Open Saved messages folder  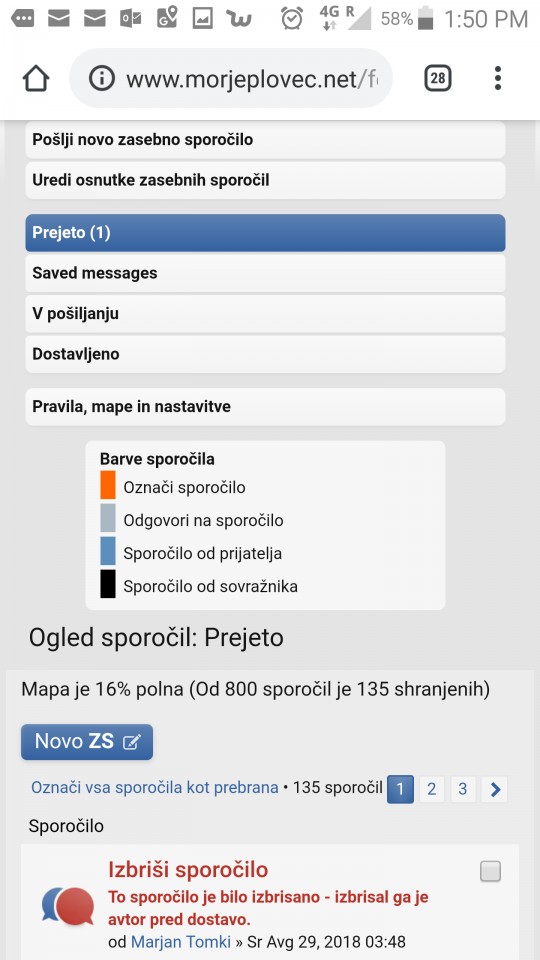coord(265,273)
